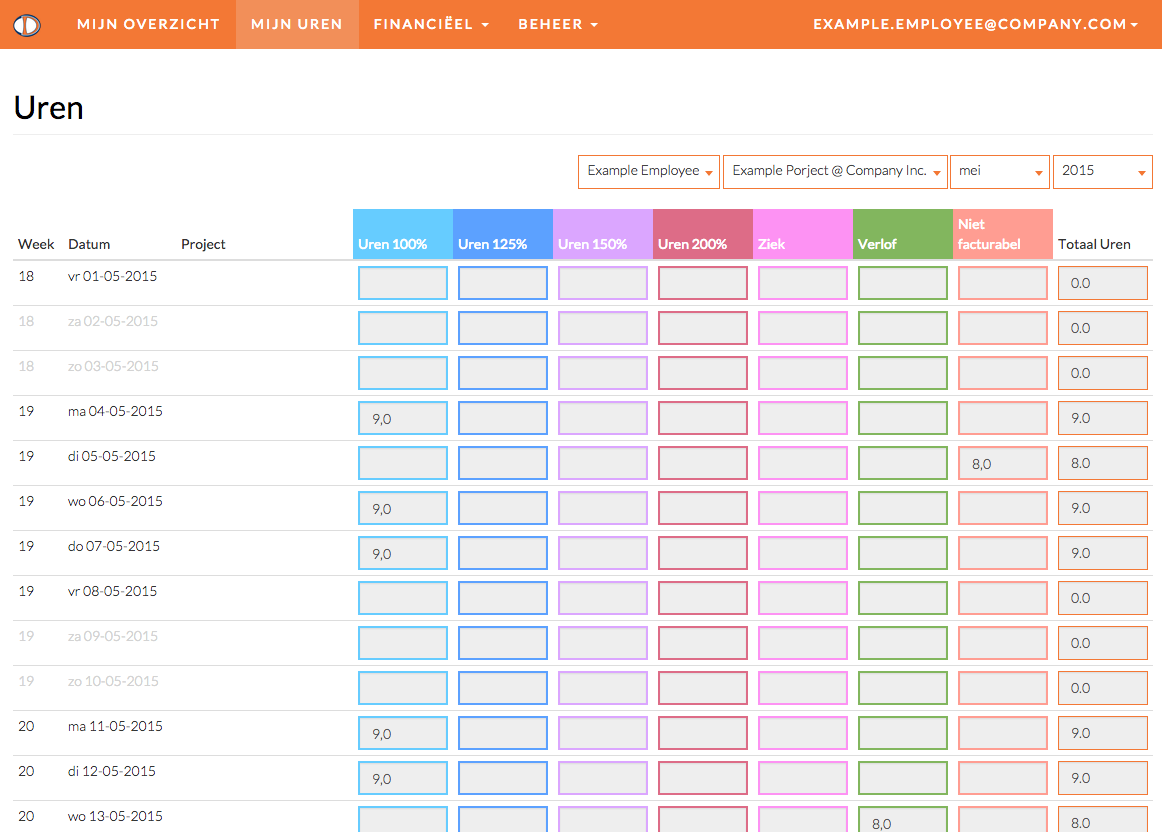Click the Verlof field for wo 13-05-2015
The image size is (1162, 832).
pos(903,820)
